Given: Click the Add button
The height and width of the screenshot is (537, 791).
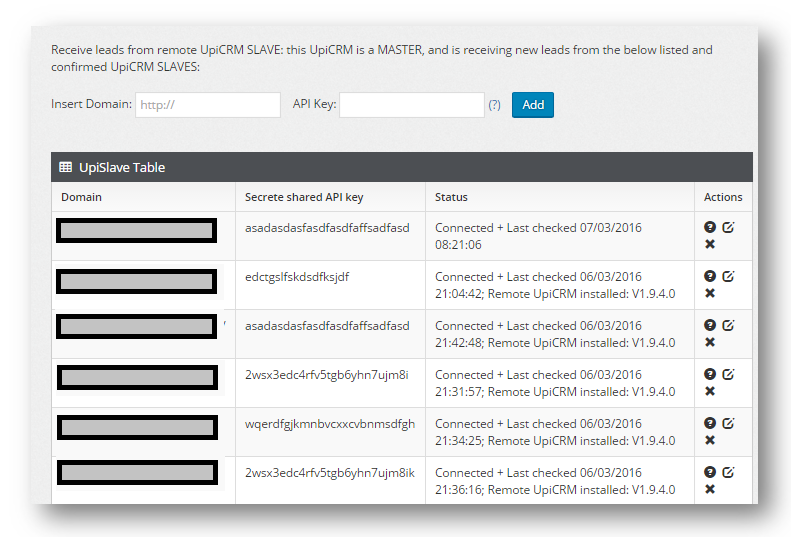Looking at the screenshot, I should [x=533, y=104].
